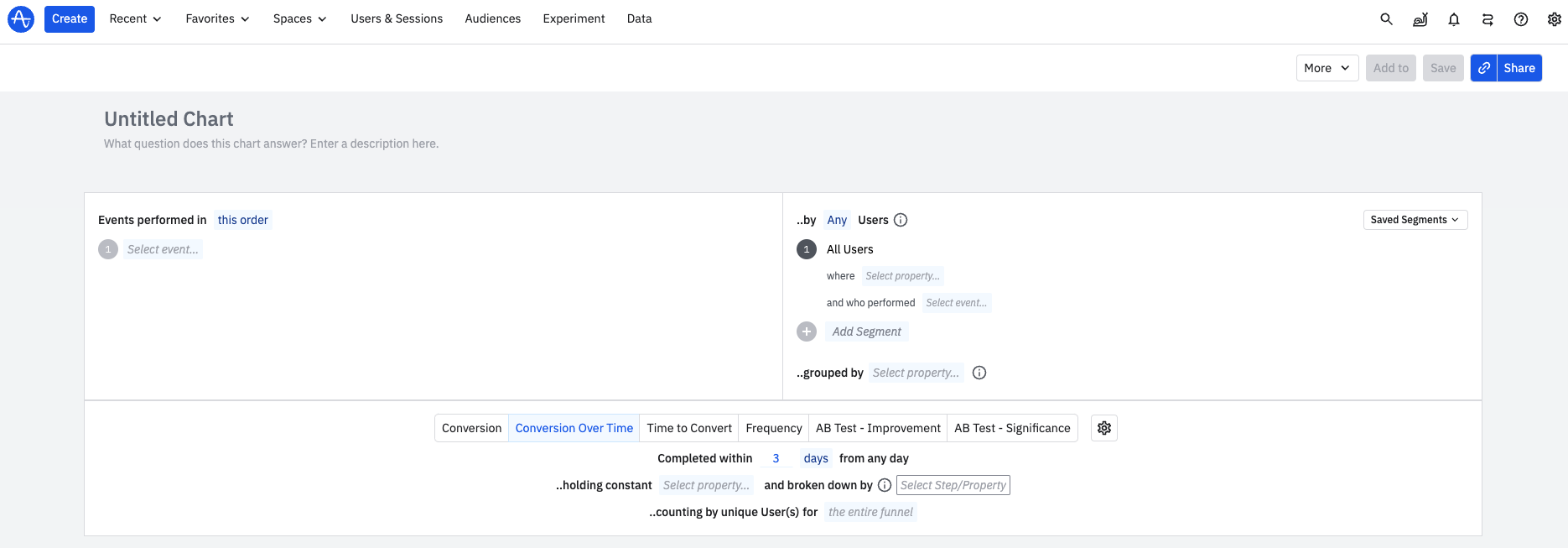Open the Saved Segments dropdown
The image size is (1568, 548).
[x=1415, y=220]
